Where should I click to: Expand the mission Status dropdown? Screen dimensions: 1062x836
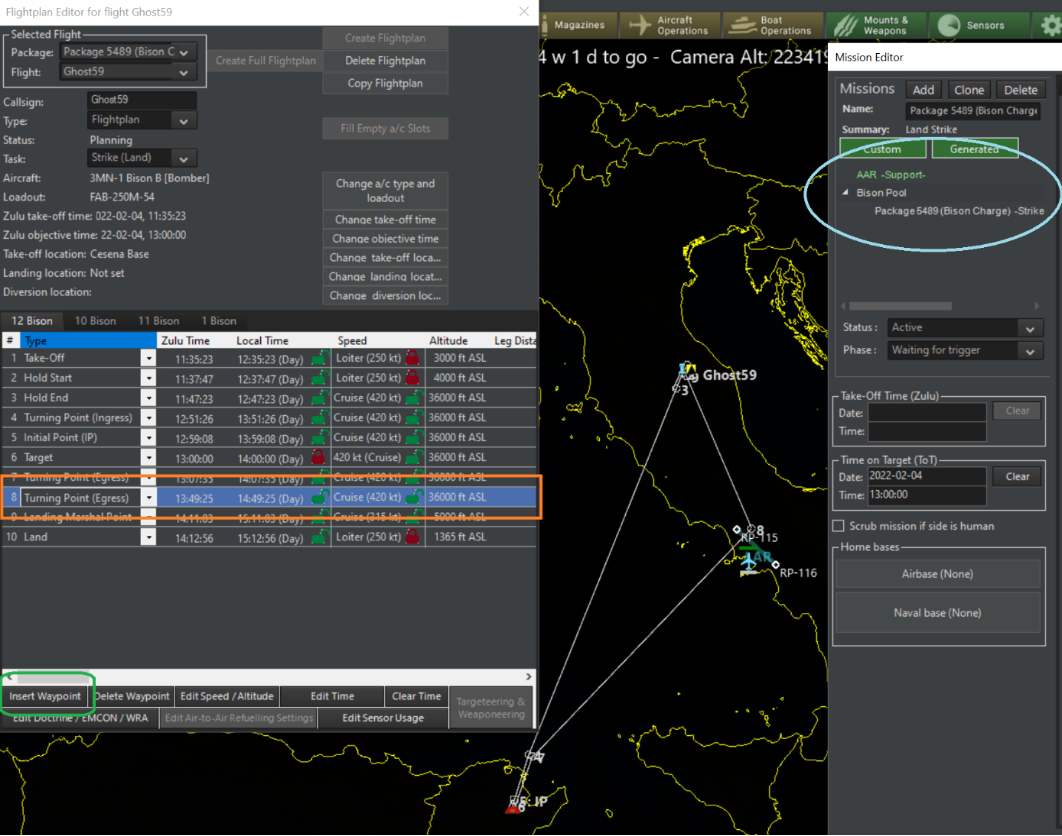click(1029, 328)
